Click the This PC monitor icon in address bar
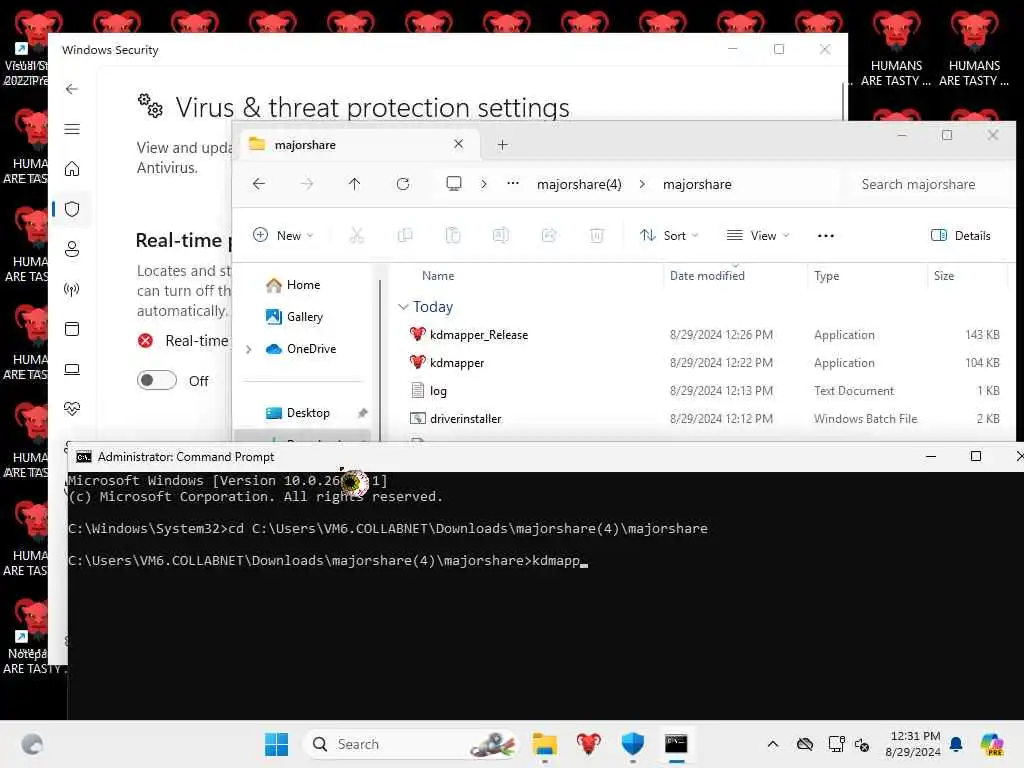 454,184
